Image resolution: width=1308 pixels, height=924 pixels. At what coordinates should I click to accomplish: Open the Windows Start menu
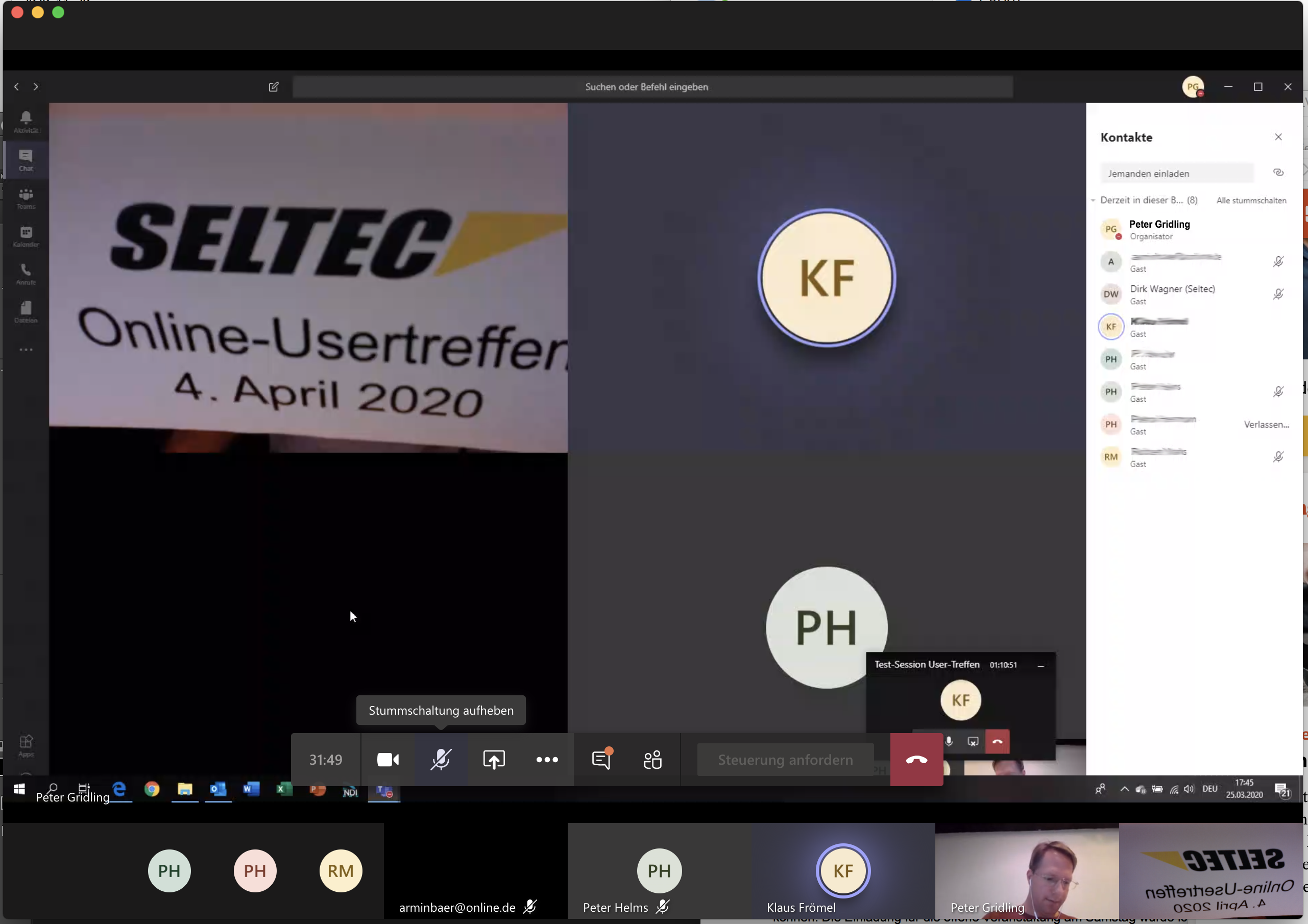tap(19, 789)
